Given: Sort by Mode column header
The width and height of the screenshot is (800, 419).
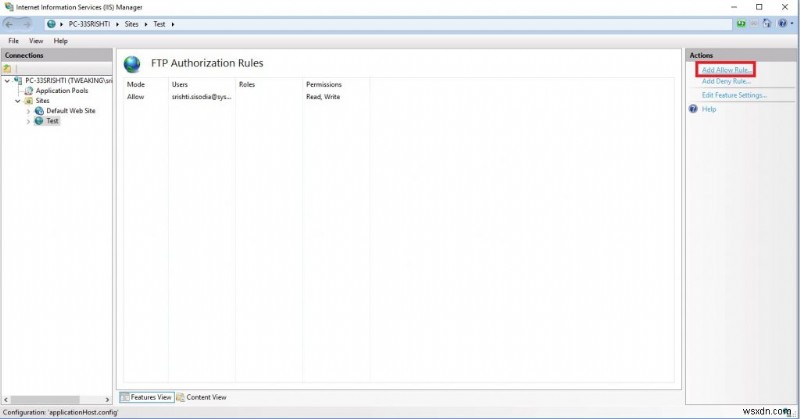Looking at the screenshot, I should pyautogui.click(x=136, y=84).
